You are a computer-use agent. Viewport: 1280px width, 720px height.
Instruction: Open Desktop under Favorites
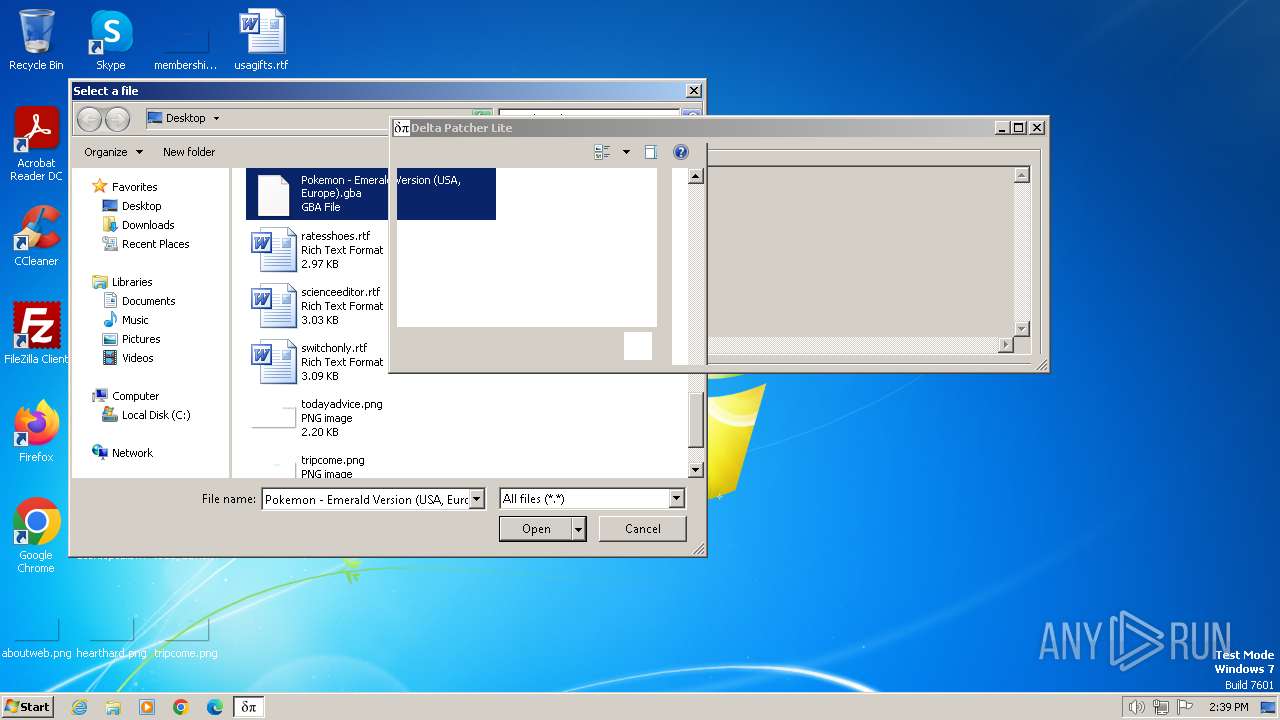pos(141,206)
